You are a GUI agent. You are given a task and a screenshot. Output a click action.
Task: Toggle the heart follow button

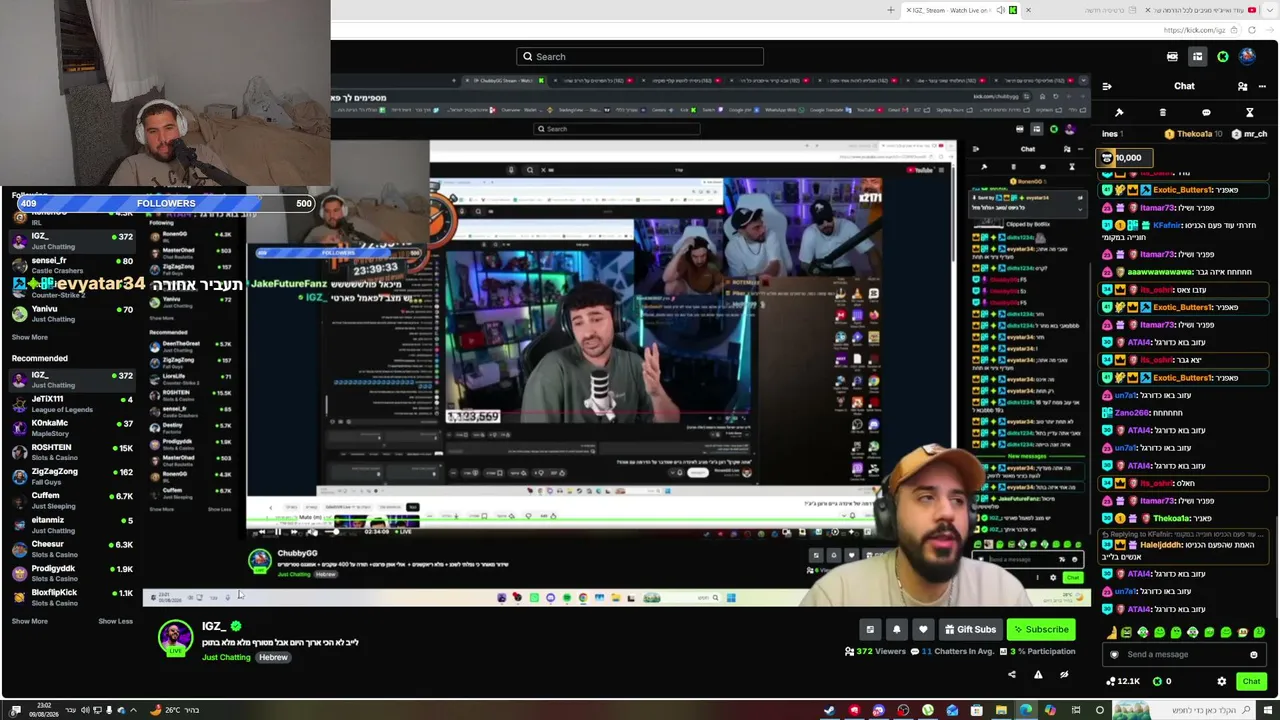[x=922, y=629]
